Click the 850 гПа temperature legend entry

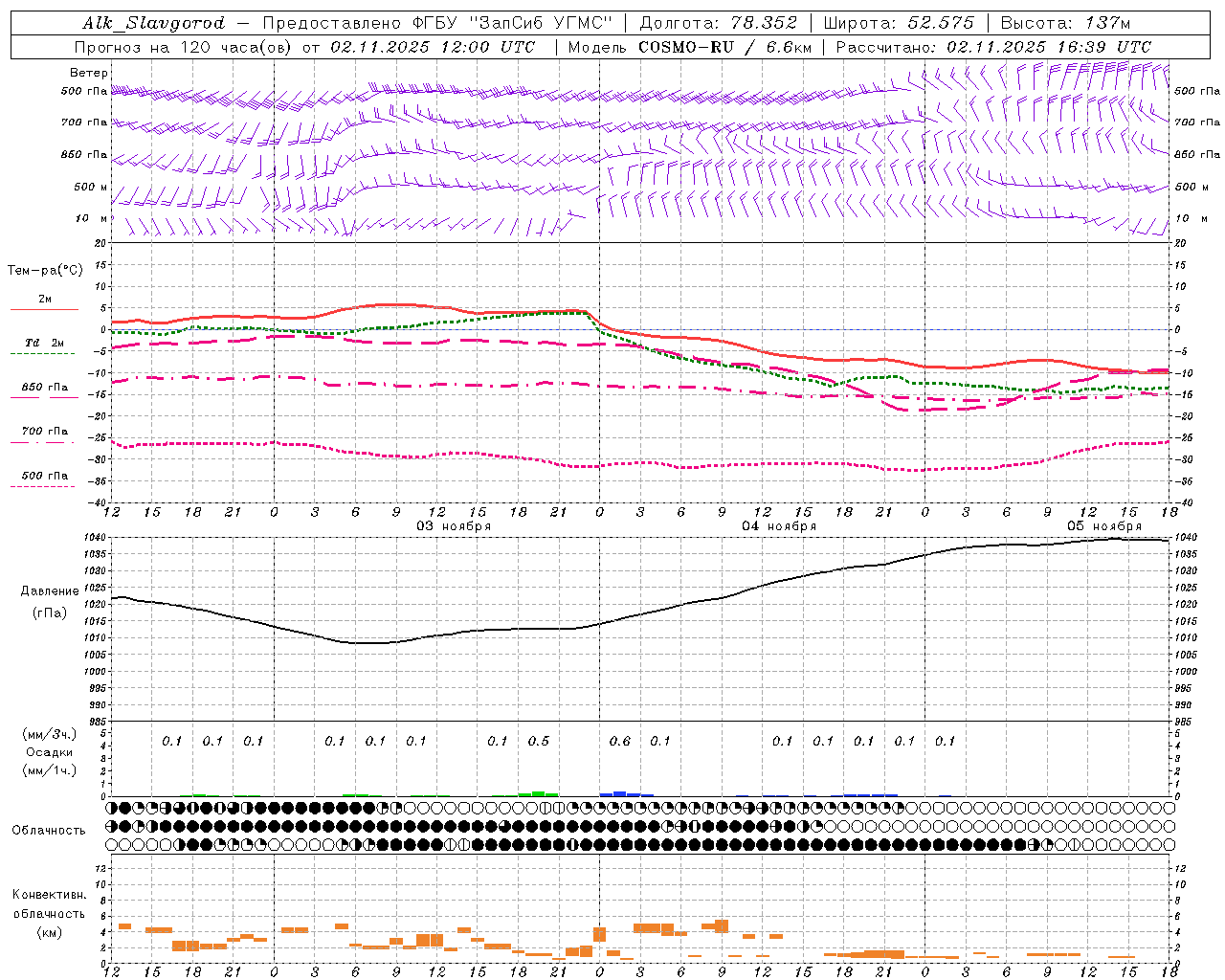[x=45, y=388]
